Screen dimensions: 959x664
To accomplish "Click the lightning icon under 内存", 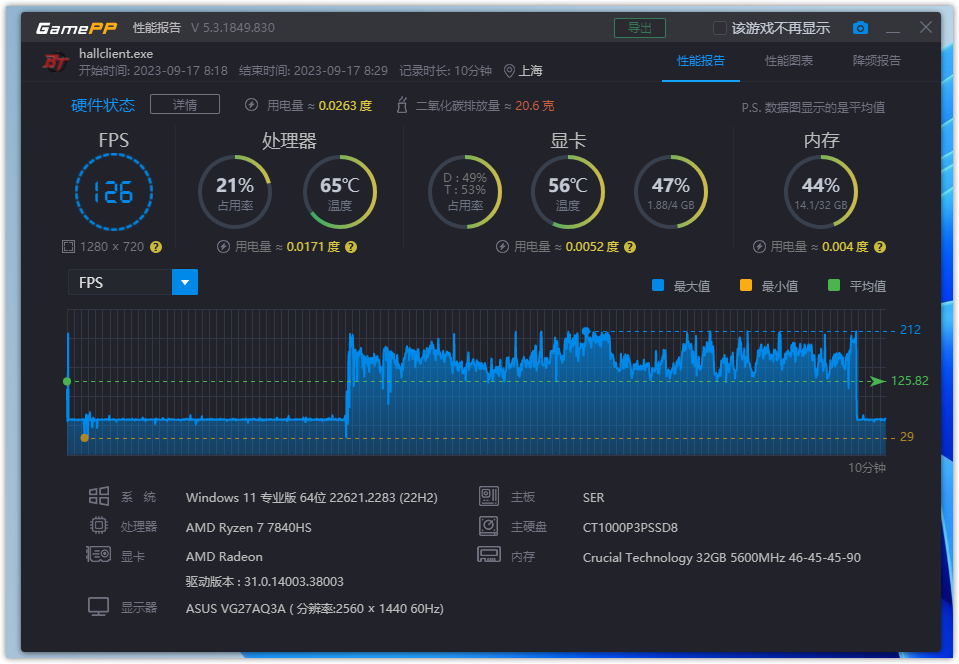I will [759, 246].
